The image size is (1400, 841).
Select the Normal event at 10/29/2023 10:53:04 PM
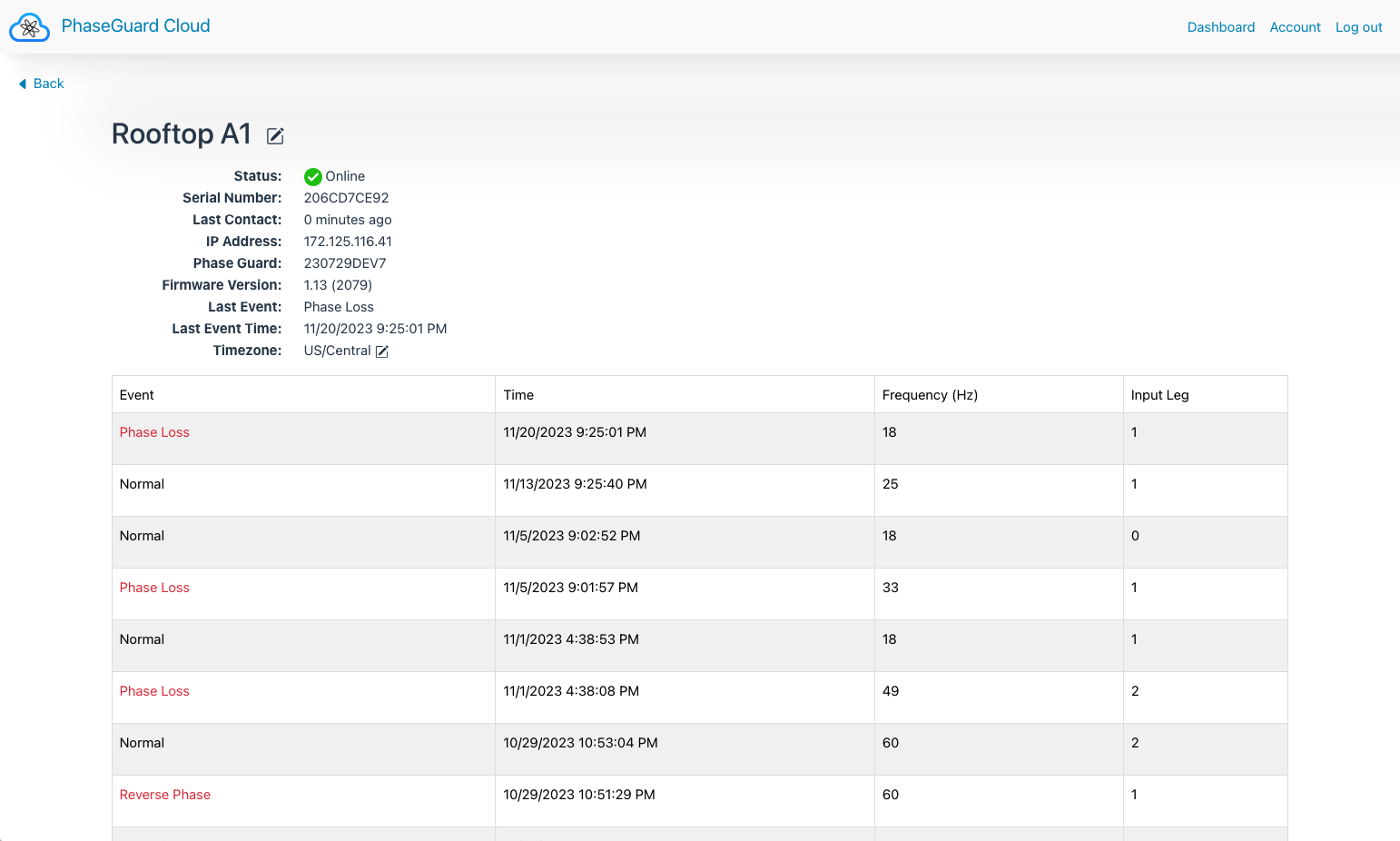142,743
